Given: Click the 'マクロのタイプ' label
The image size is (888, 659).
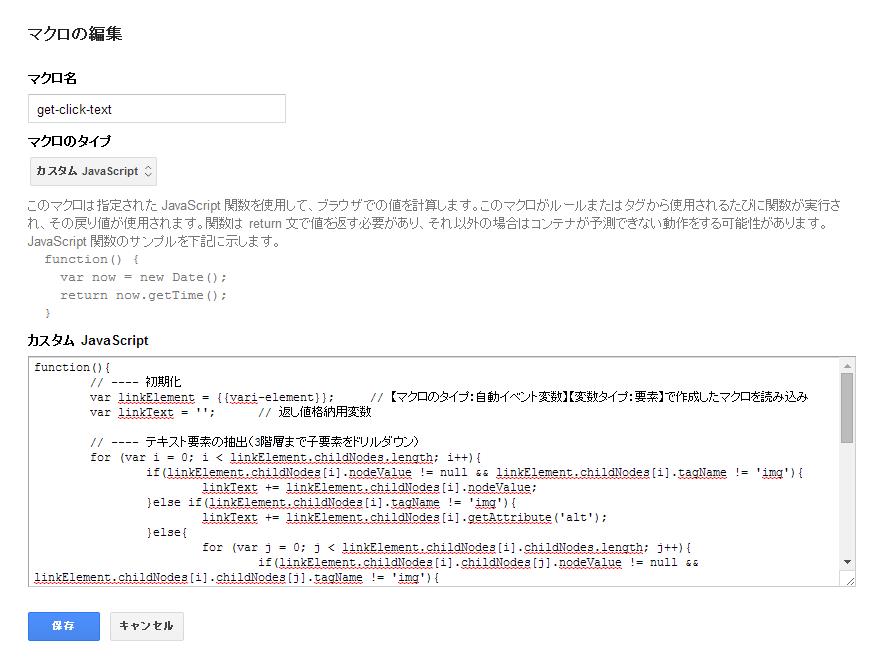Looking at the screenshot, I should pos(69,141).
